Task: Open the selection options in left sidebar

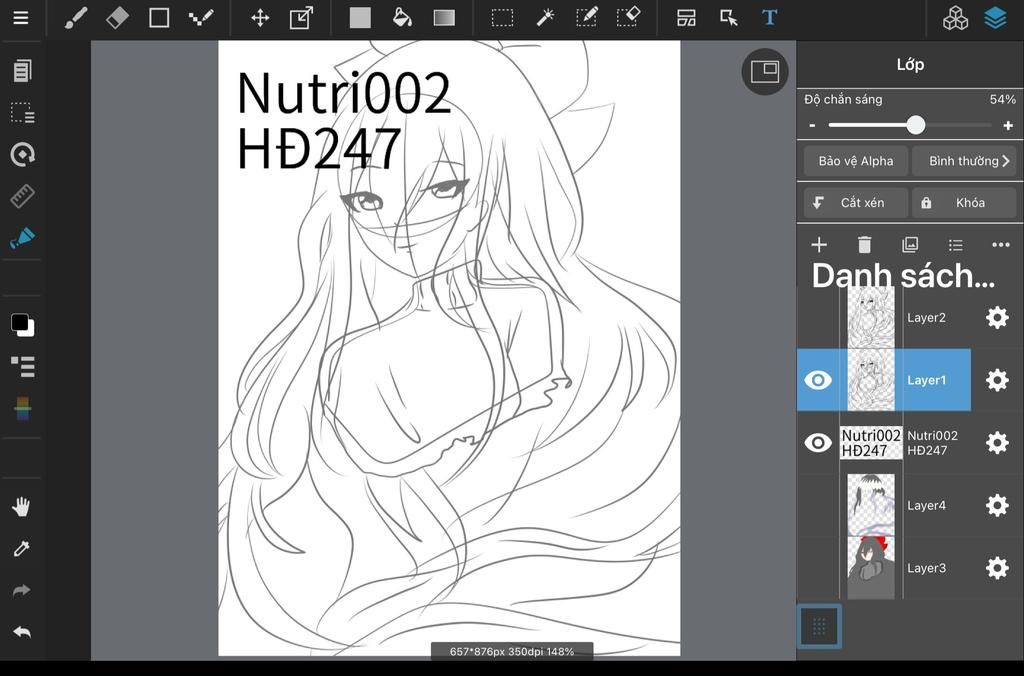Action: (22, 112)
